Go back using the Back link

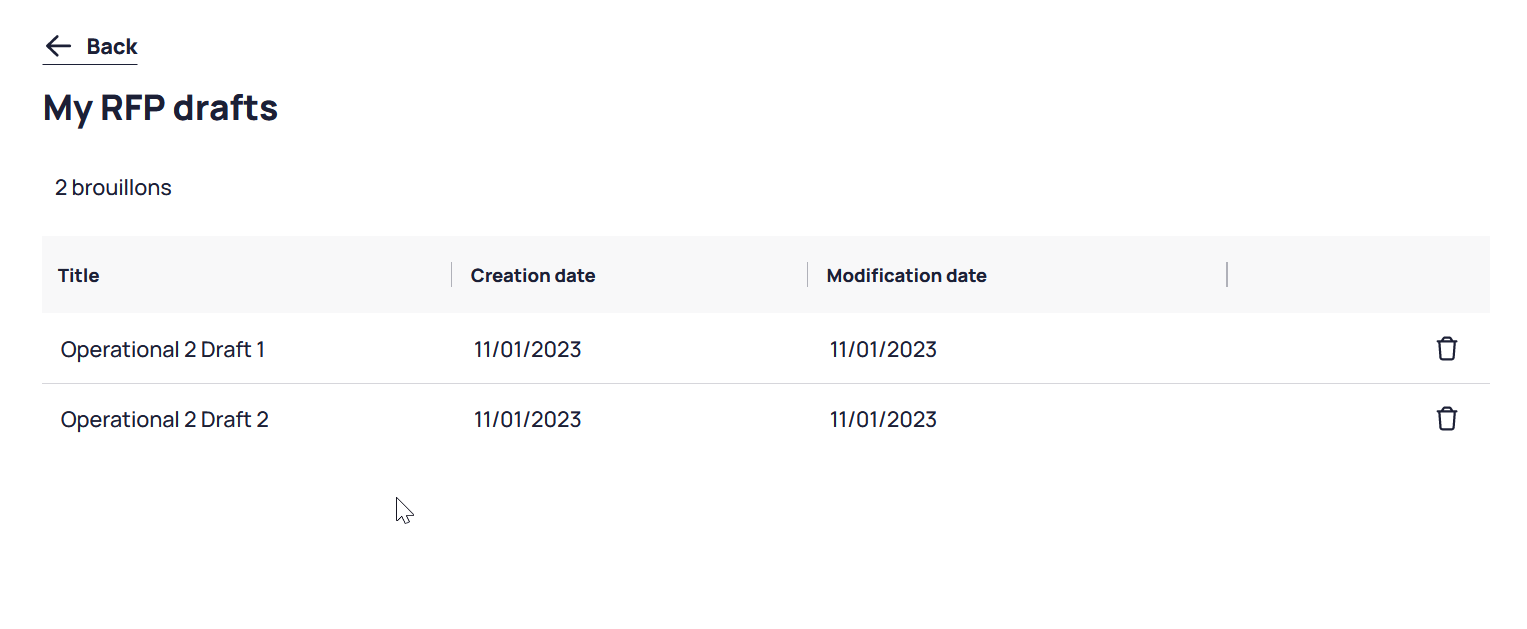point(90,46)
